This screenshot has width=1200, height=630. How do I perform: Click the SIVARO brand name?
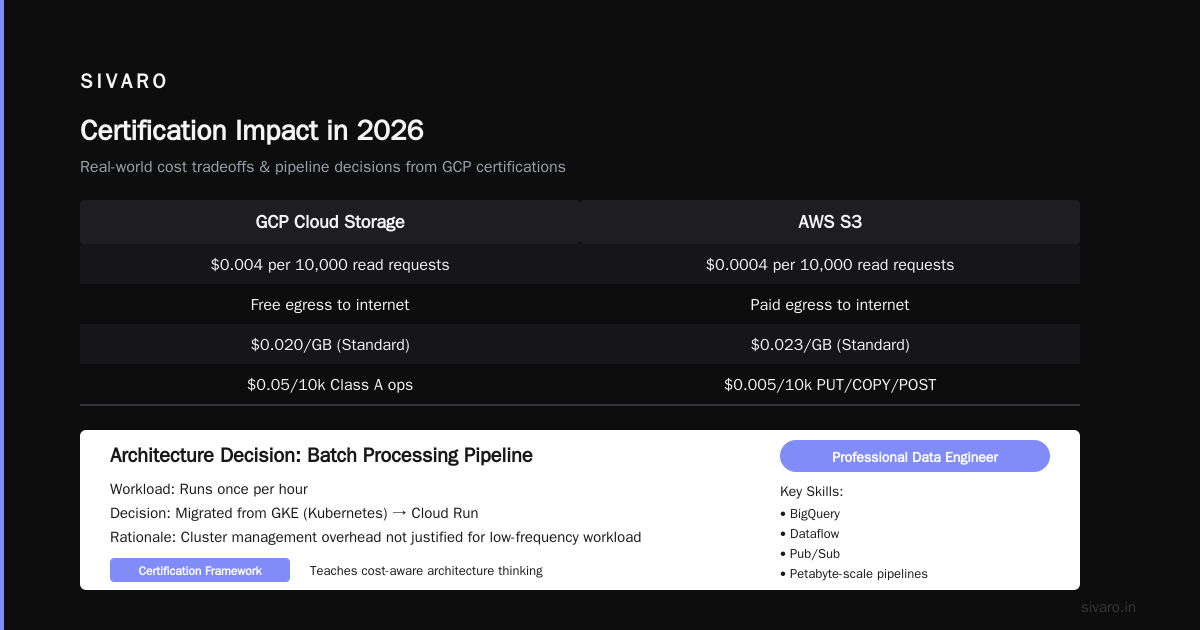coord(124,82)
